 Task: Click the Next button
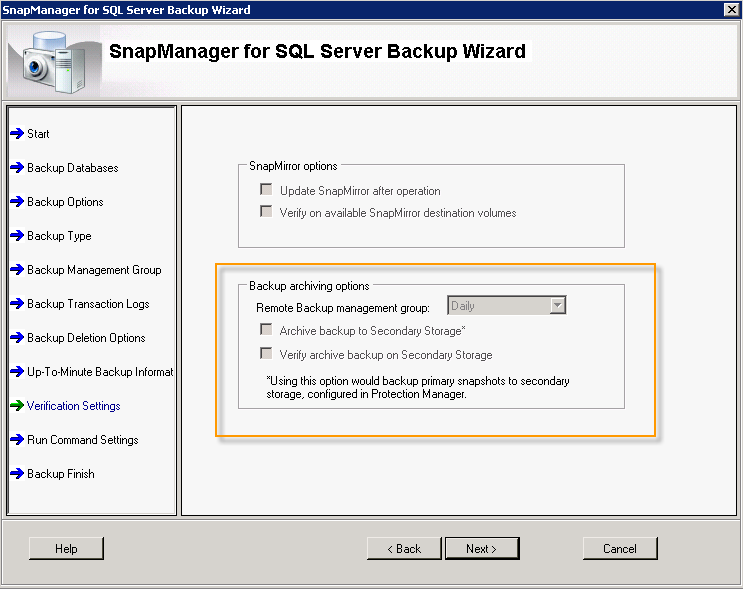coord(481,548)
